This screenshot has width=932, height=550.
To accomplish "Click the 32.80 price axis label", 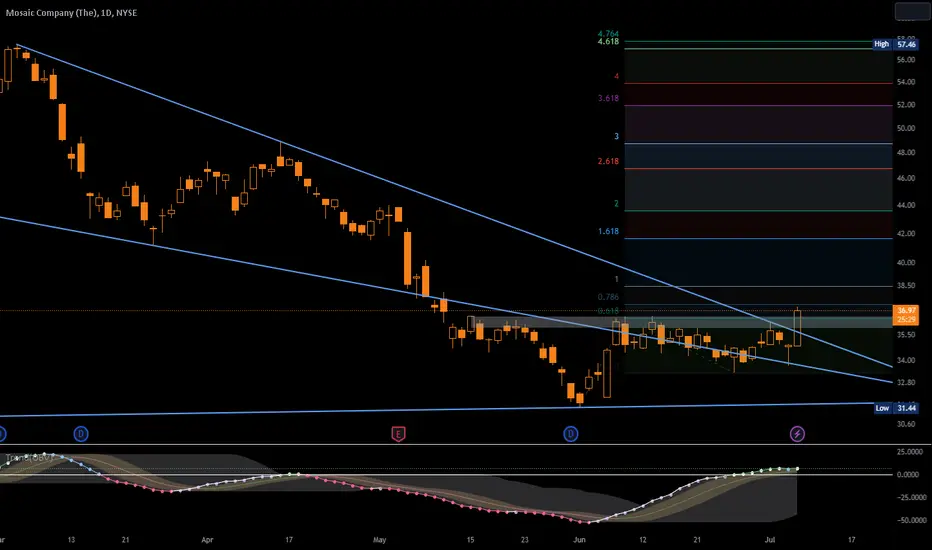I will point(906,382).
